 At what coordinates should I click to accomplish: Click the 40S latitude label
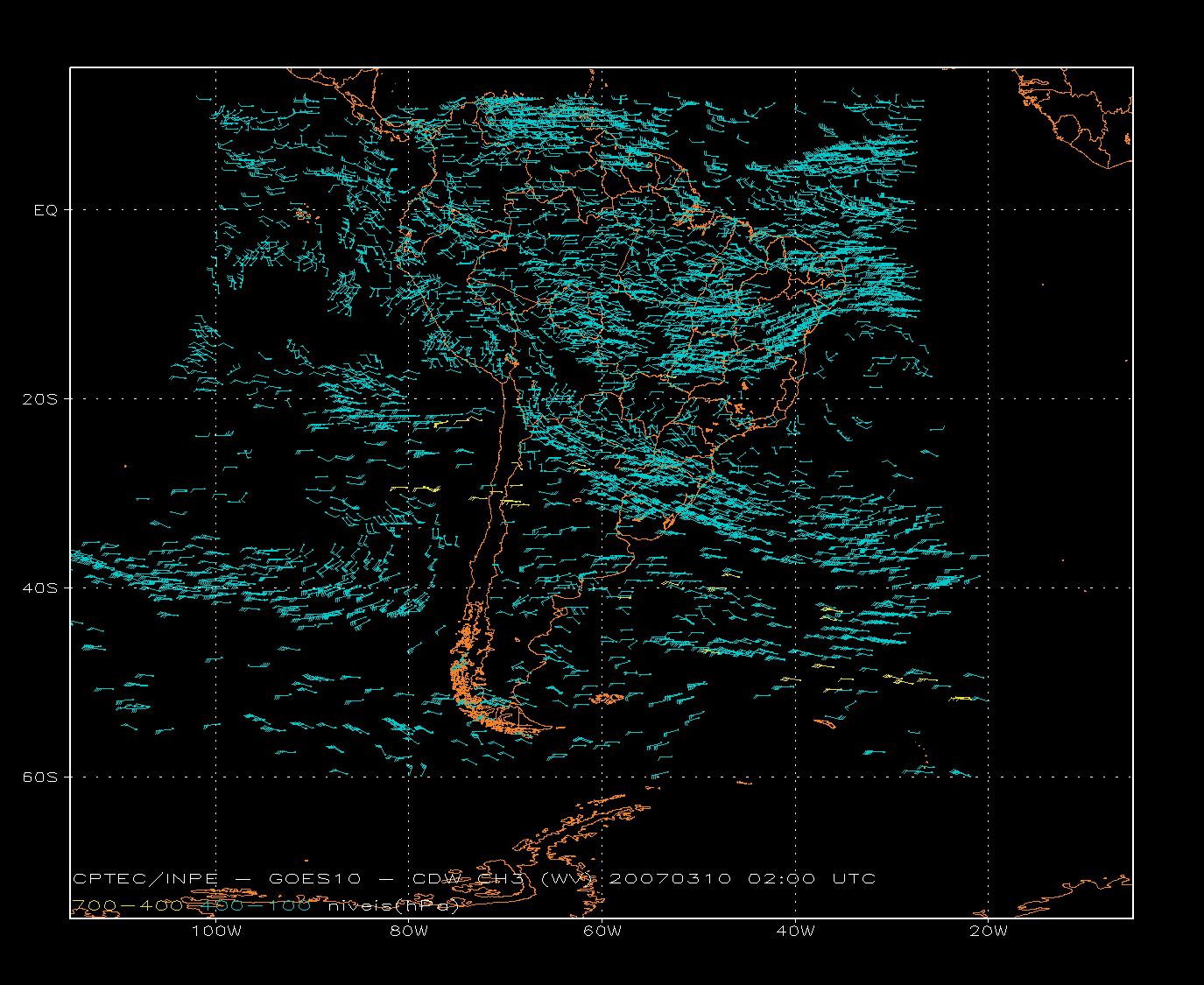click(39, 587)
